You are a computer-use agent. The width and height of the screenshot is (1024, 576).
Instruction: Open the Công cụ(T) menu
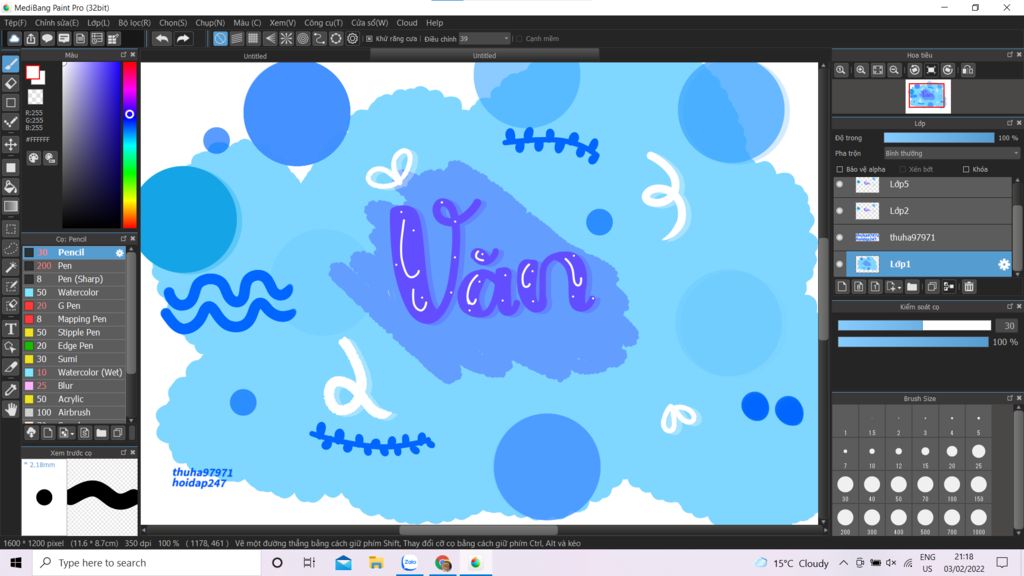[x=323, y=22]
